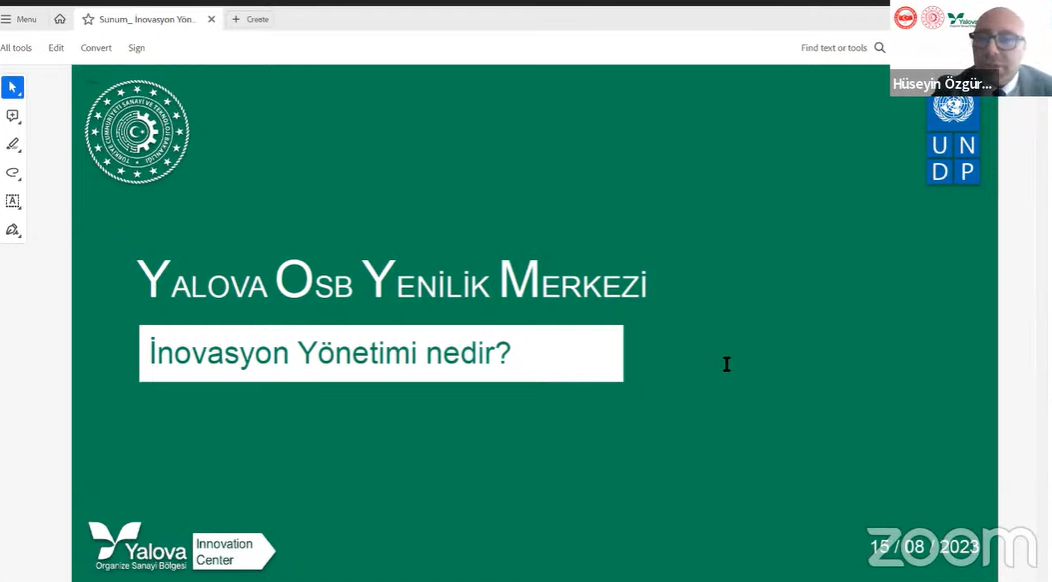
Task: Open the Fill & Sign pen tool
Action: click(12, 230)
